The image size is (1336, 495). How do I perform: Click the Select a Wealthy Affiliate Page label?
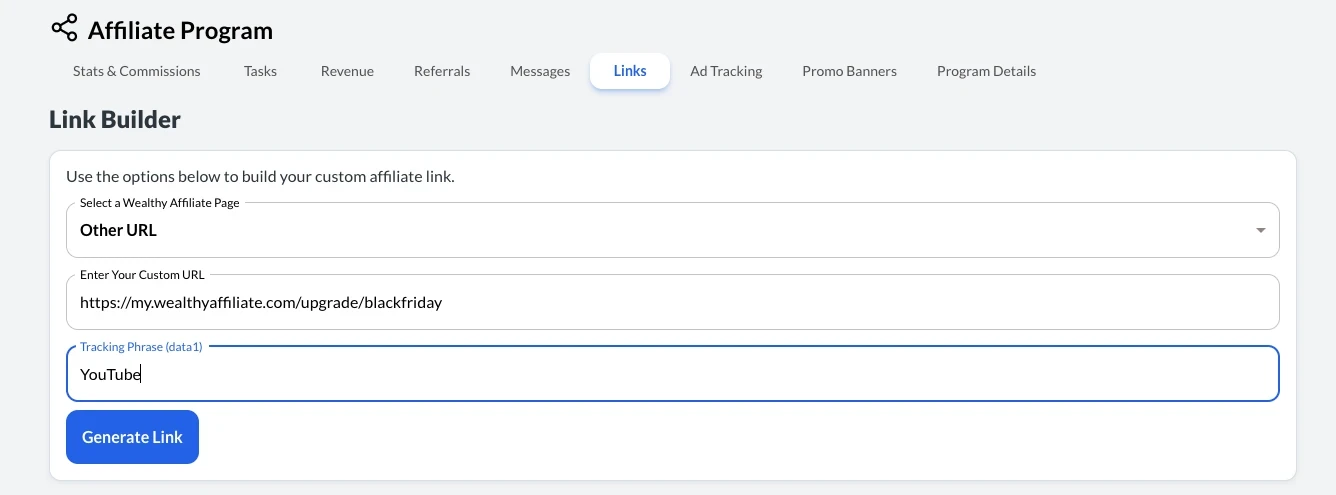[162, 203]
